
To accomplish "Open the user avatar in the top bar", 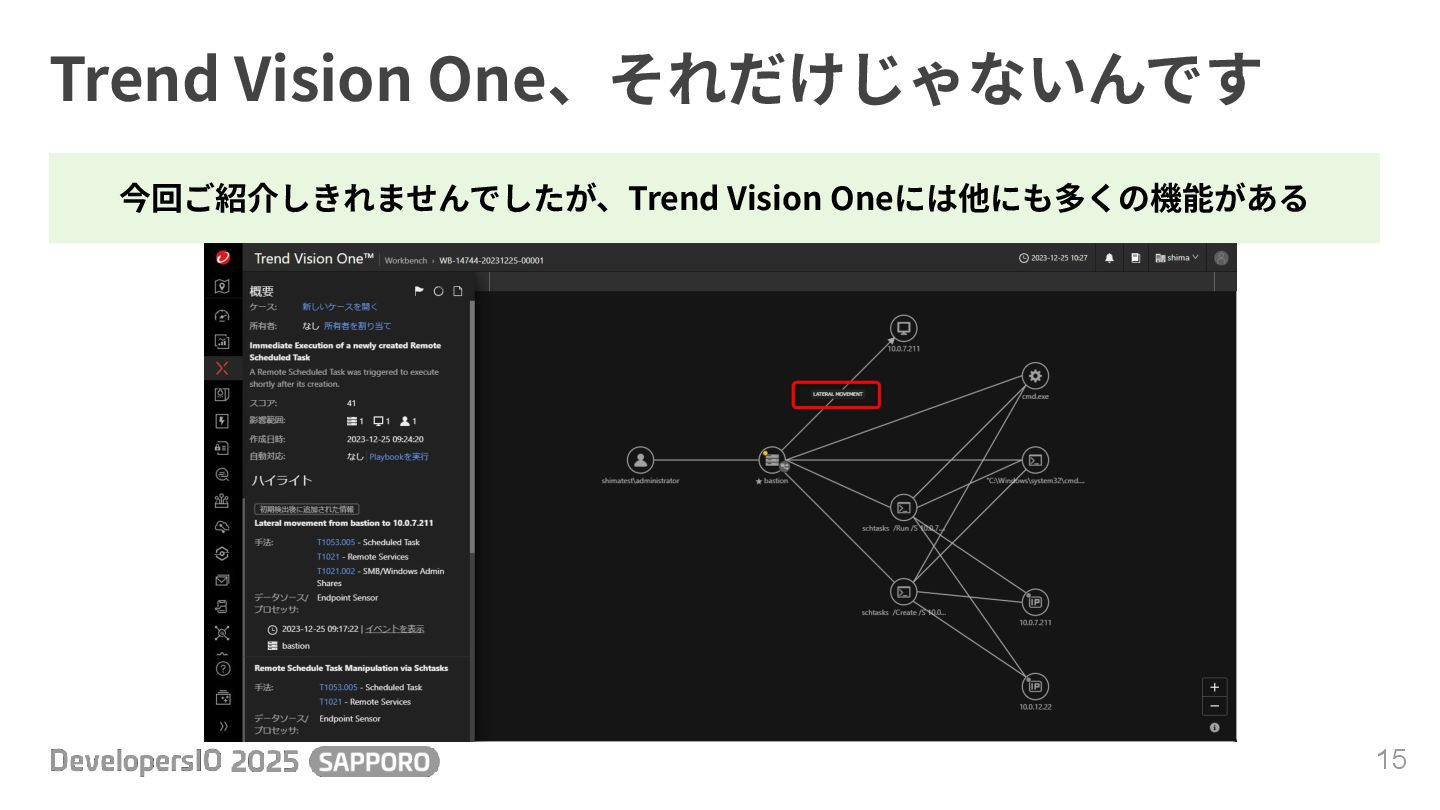I will tap(1221, 258).
